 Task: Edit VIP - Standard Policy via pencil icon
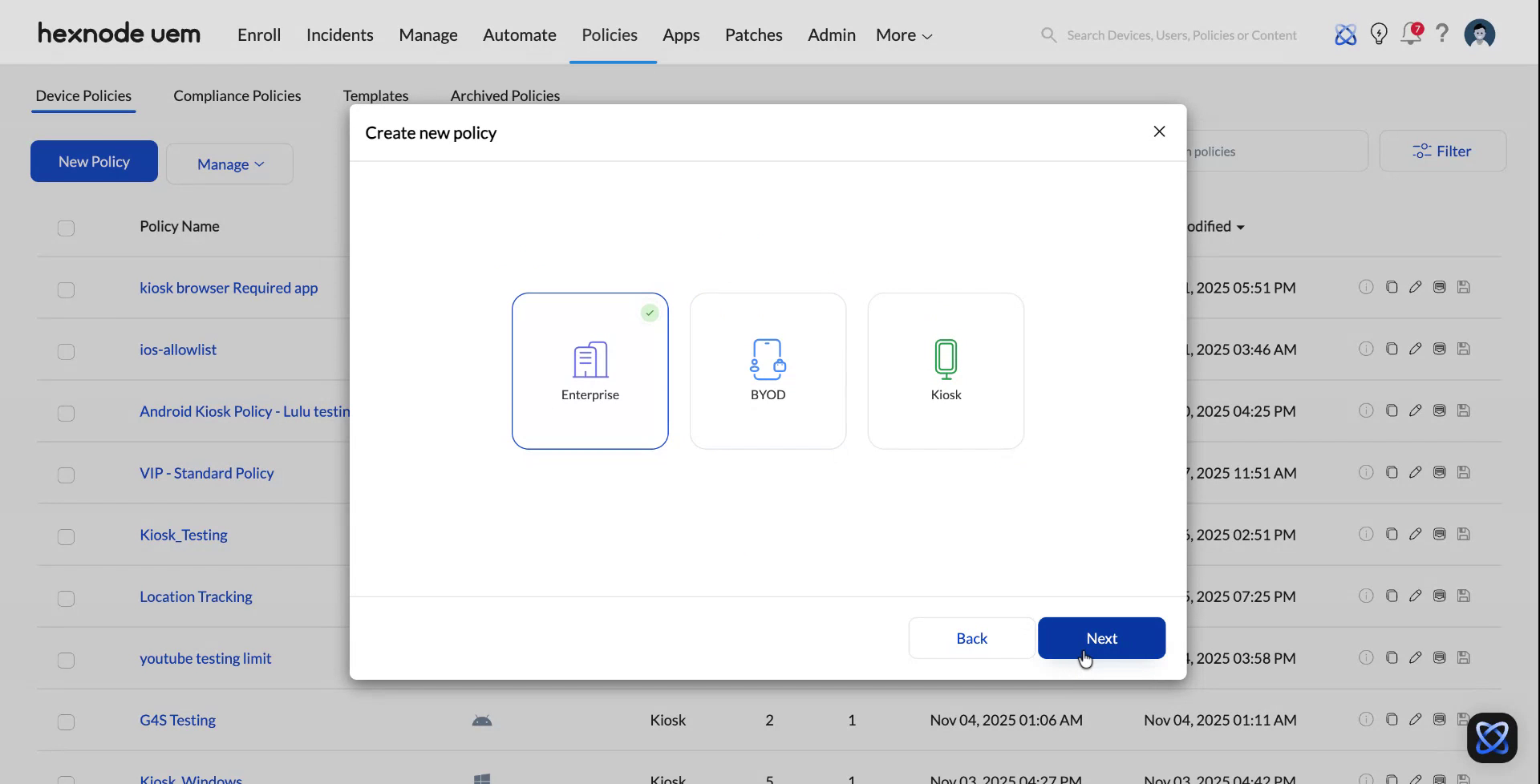1416,472
